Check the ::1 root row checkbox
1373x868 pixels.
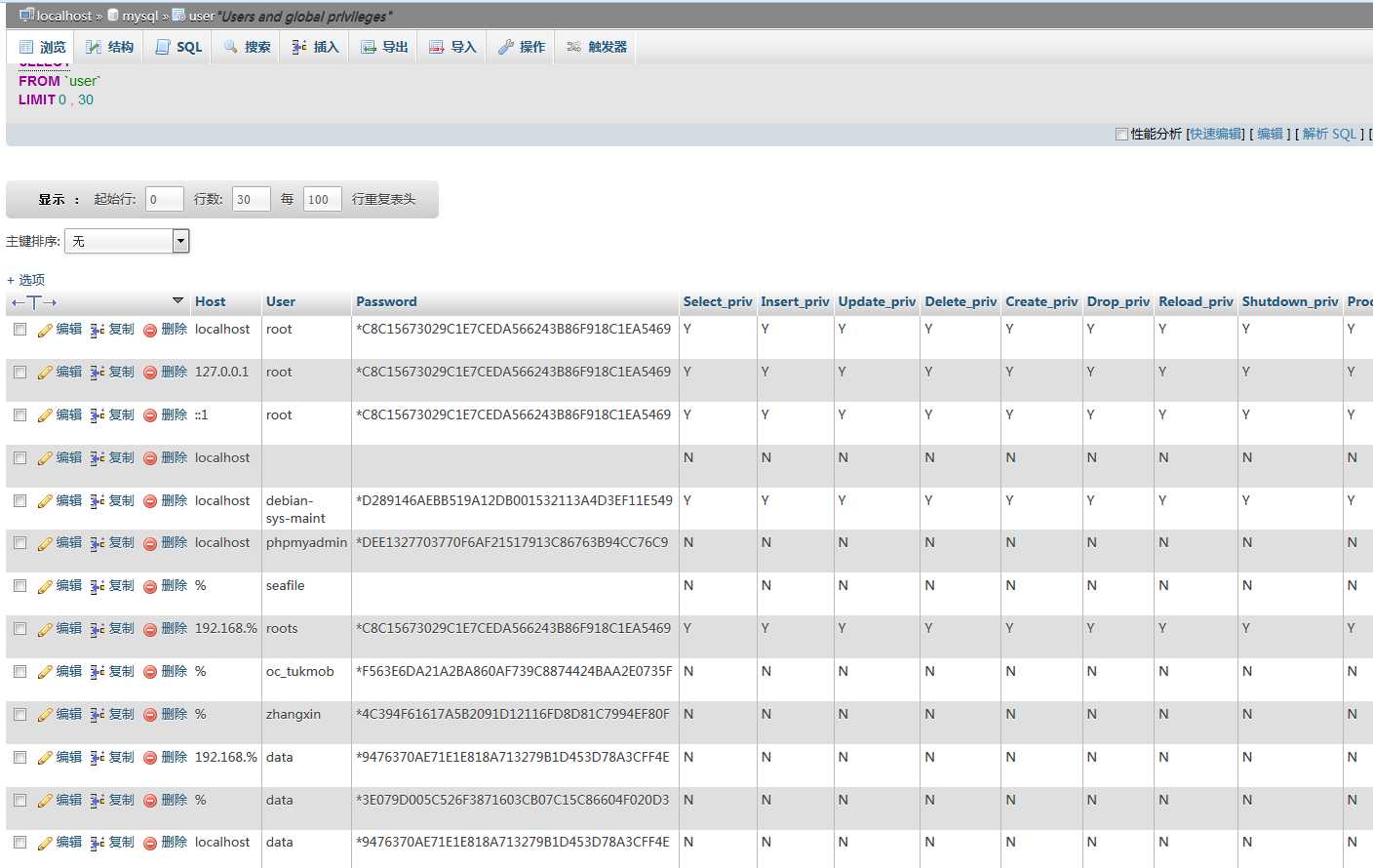[x=20, y=415]
